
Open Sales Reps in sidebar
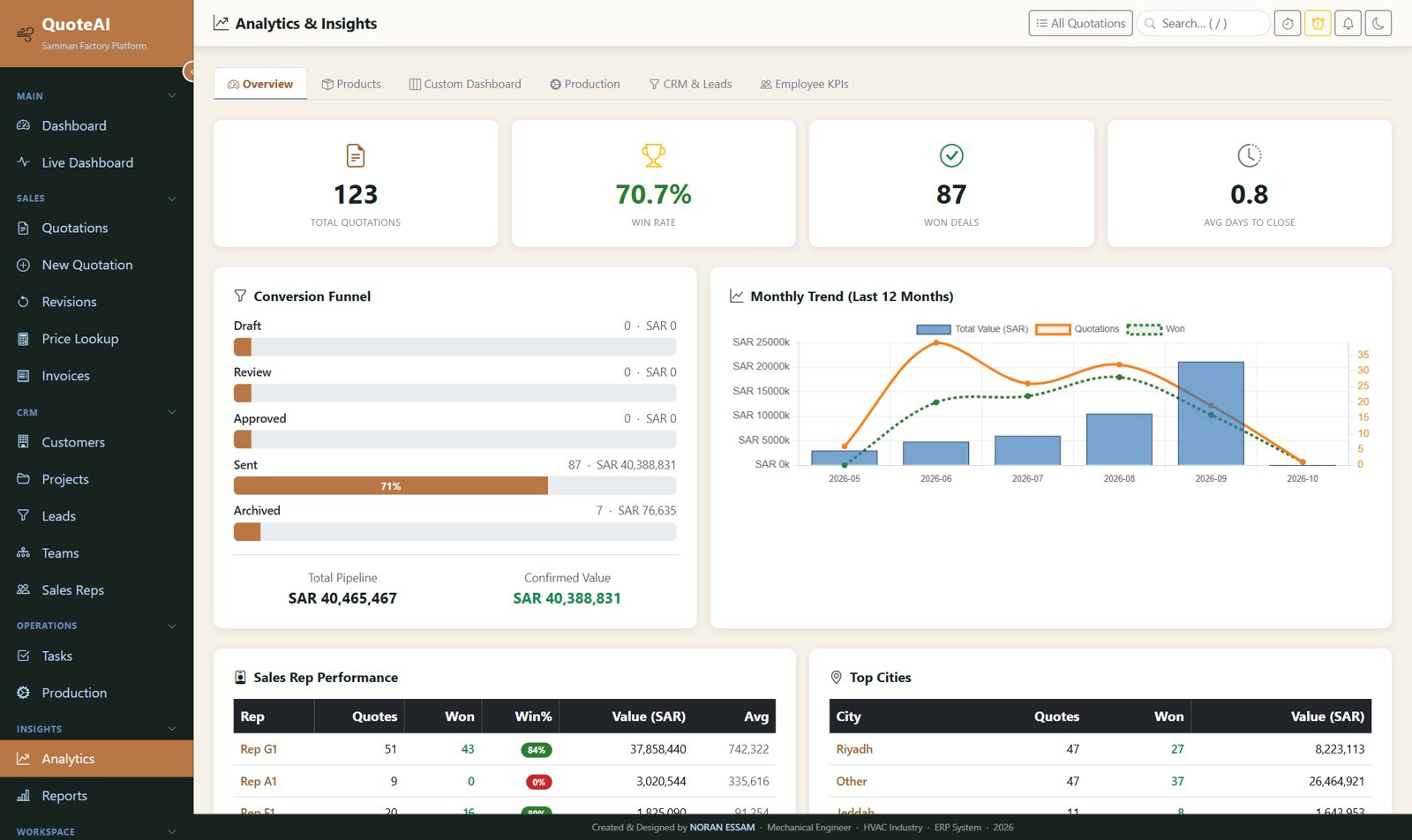96,590
